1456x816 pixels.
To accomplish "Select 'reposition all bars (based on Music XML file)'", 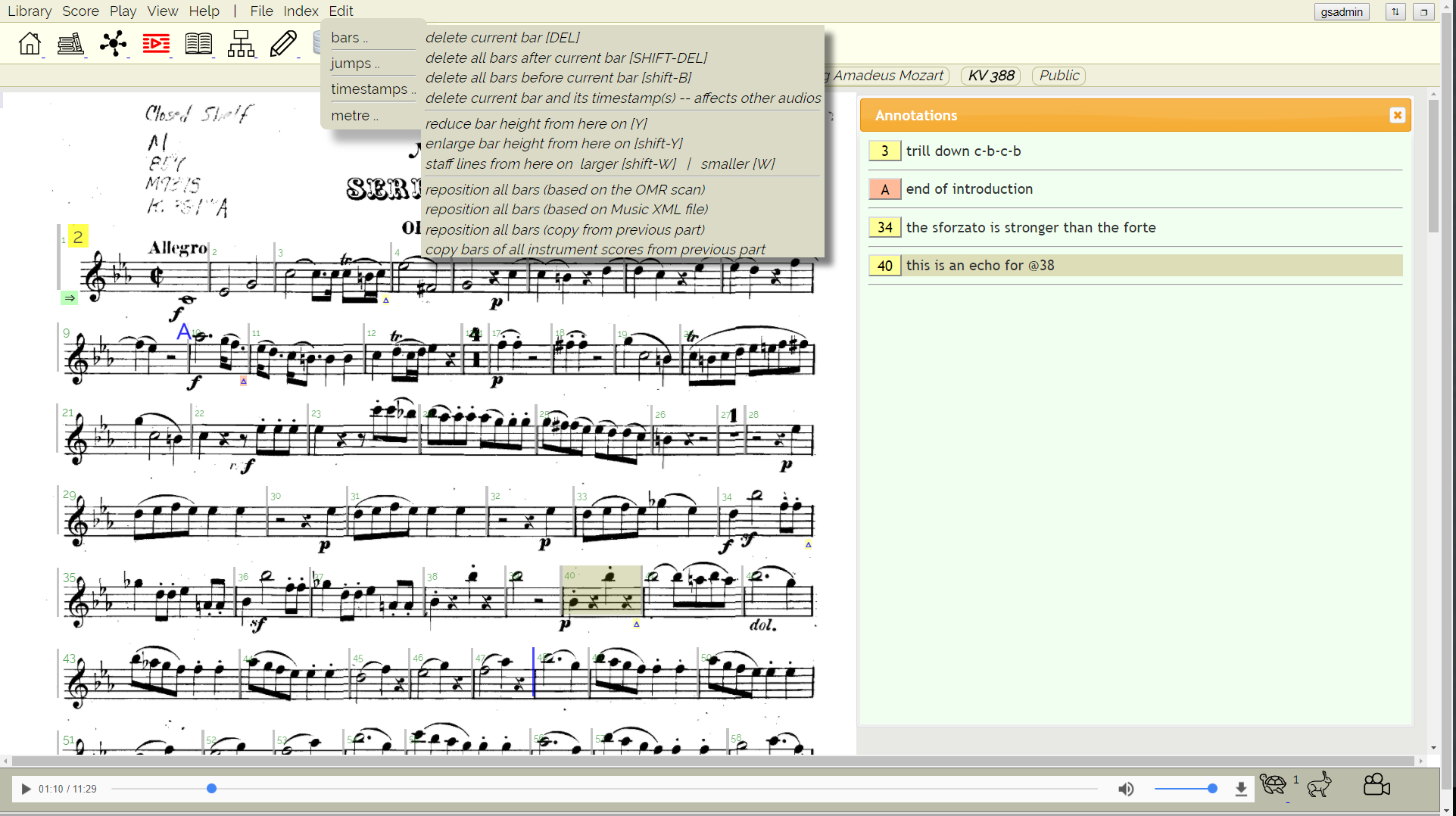I will point(566,210).
